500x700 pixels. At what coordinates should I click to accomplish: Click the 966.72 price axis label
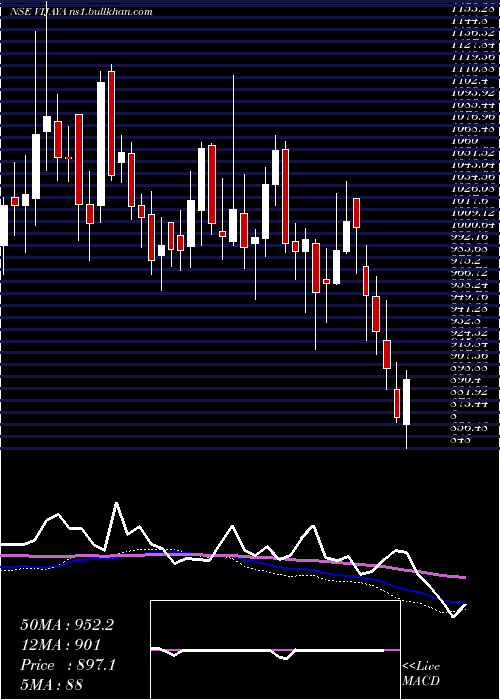(x=471, y=273)
